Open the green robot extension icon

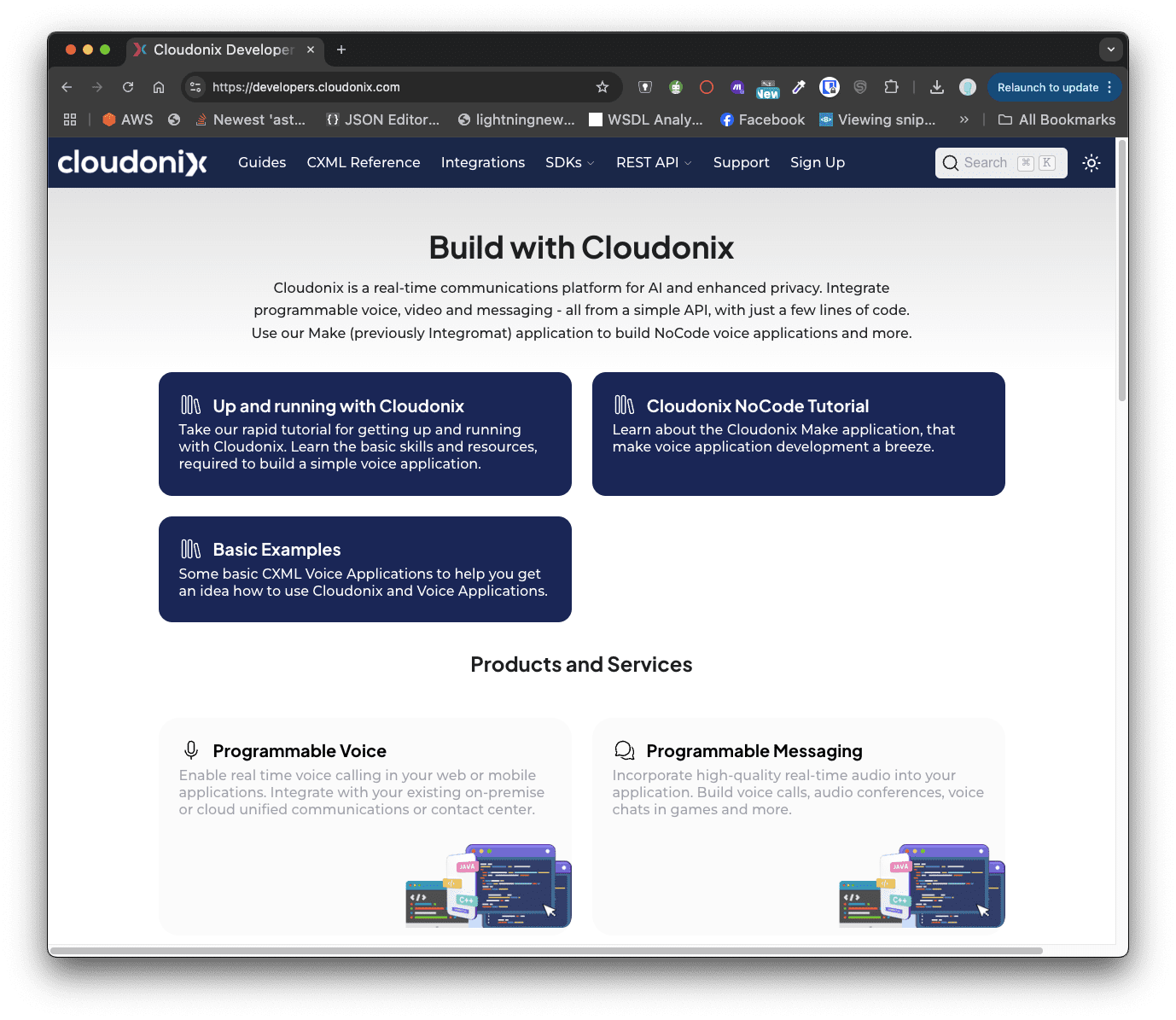click(676, 86)
